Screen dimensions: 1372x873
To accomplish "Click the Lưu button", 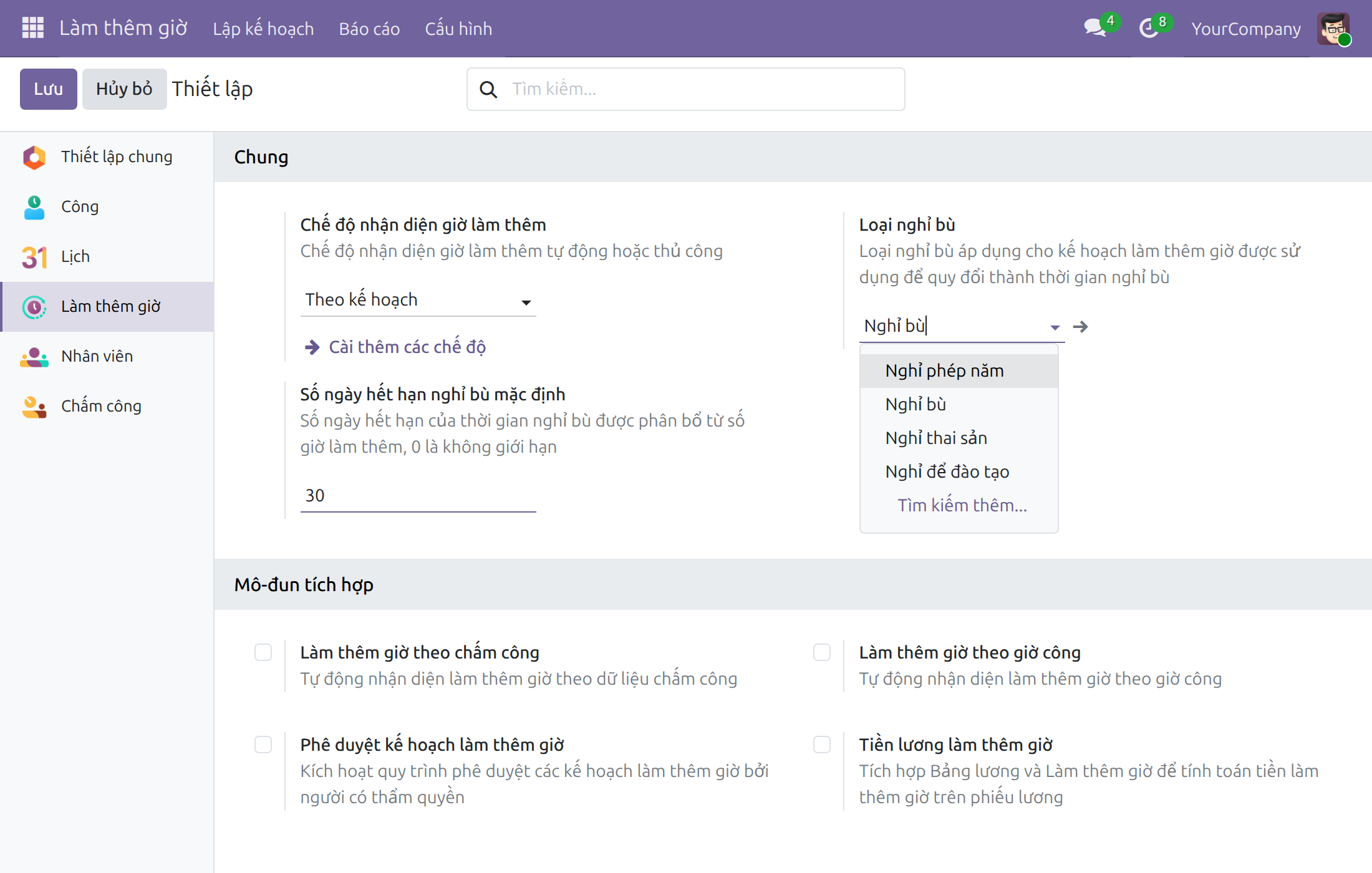I will point(49,89).
